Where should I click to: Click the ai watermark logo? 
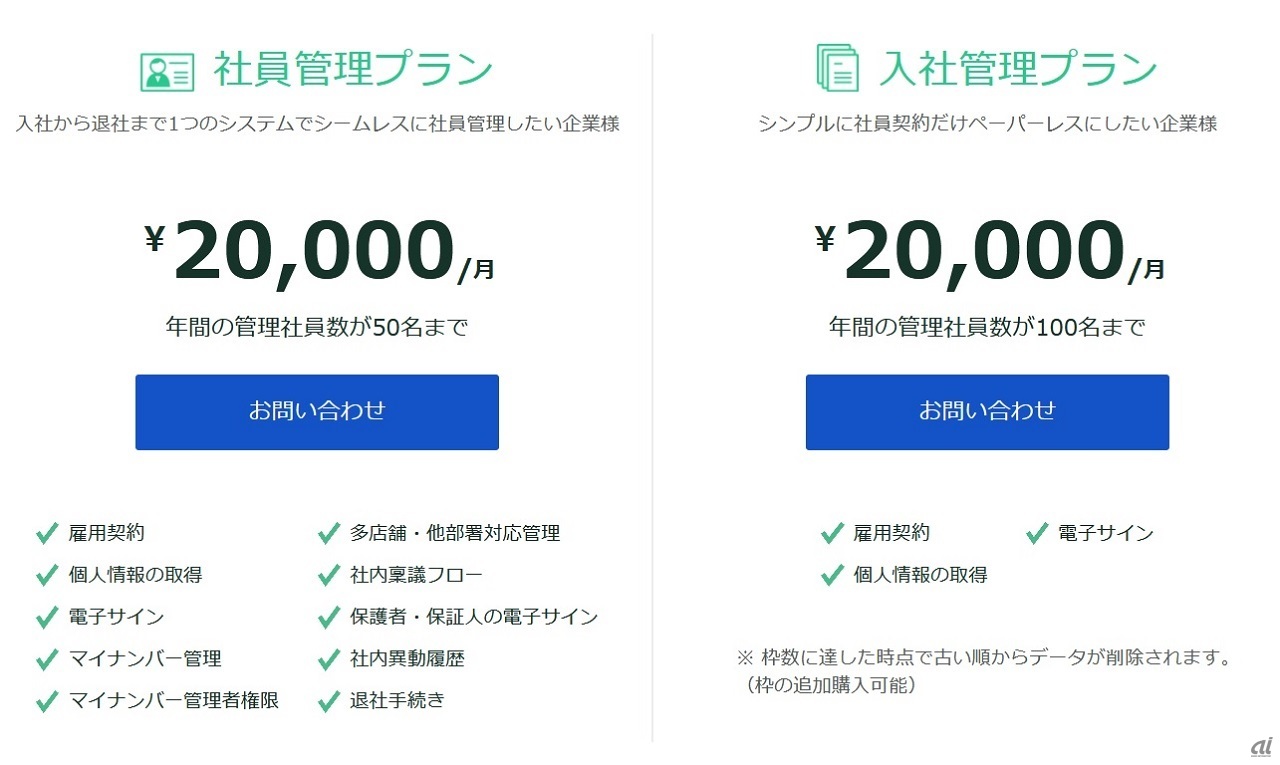point(1261,747)
